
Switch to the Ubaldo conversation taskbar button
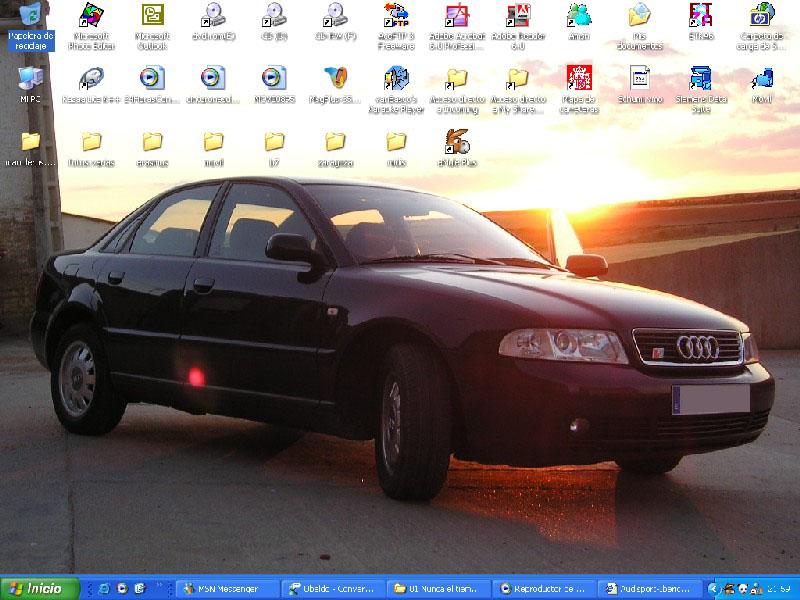pos(333,589)
